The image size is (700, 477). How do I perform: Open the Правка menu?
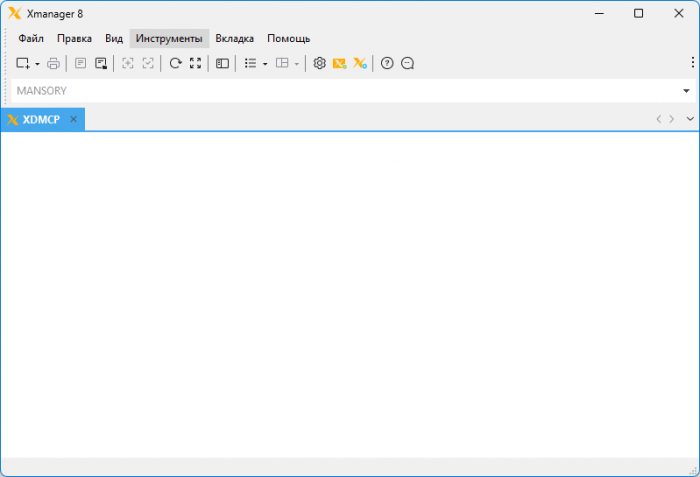(74, 39)
